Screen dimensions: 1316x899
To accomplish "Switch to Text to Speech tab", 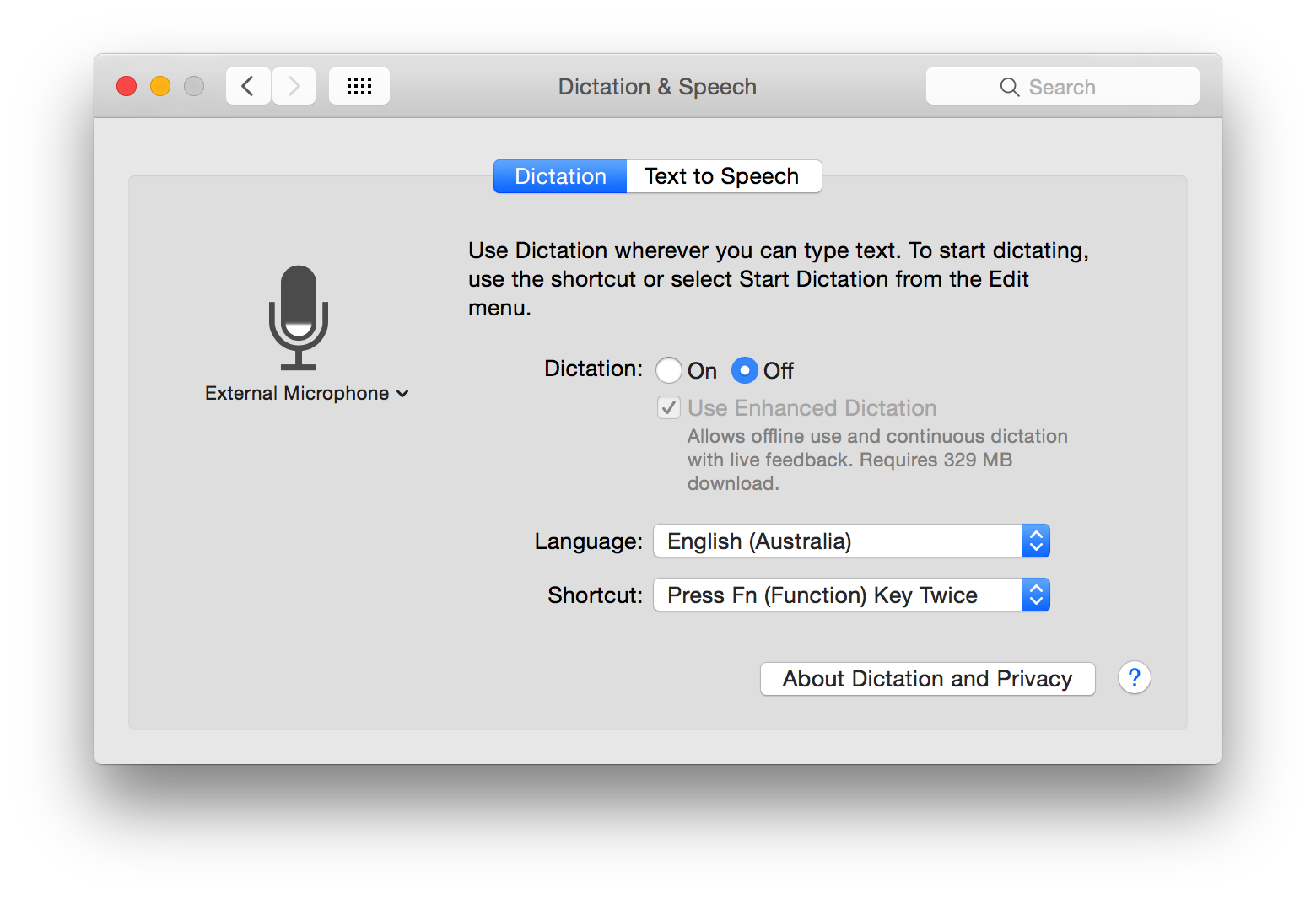I will (723, 176).
